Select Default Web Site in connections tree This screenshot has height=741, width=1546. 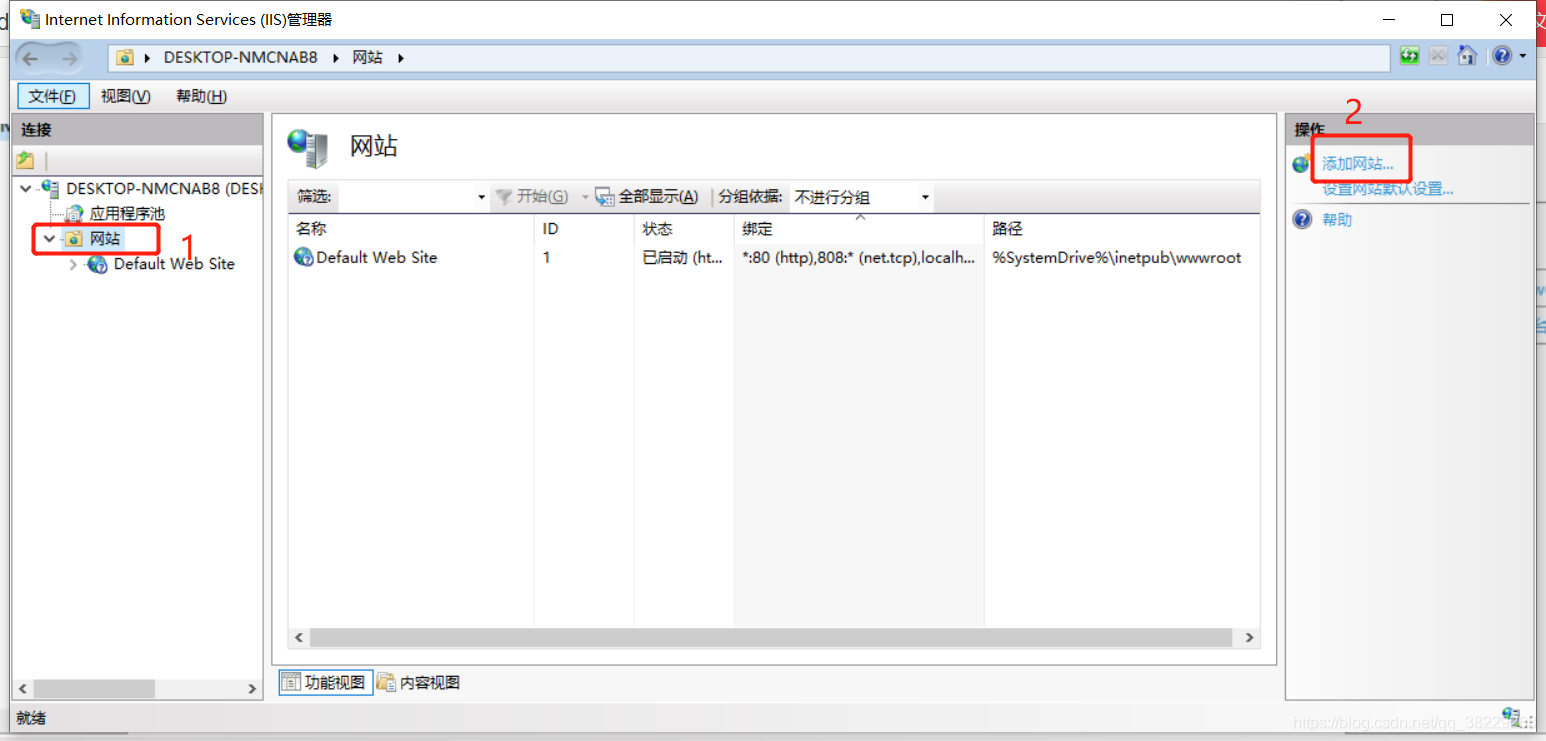coord(174,264)
